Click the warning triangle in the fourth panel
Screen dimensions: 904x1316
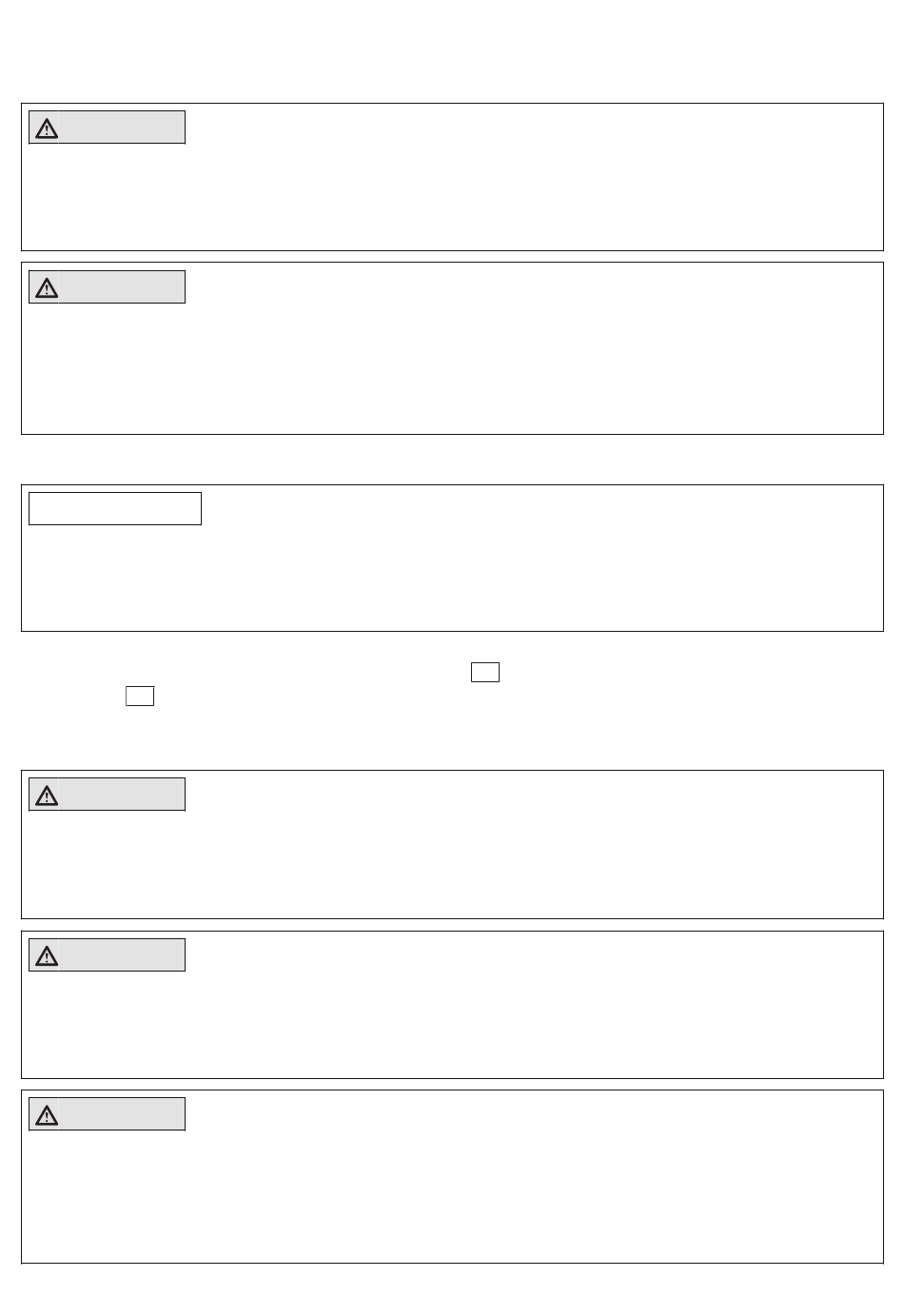(x=46, y=795)
